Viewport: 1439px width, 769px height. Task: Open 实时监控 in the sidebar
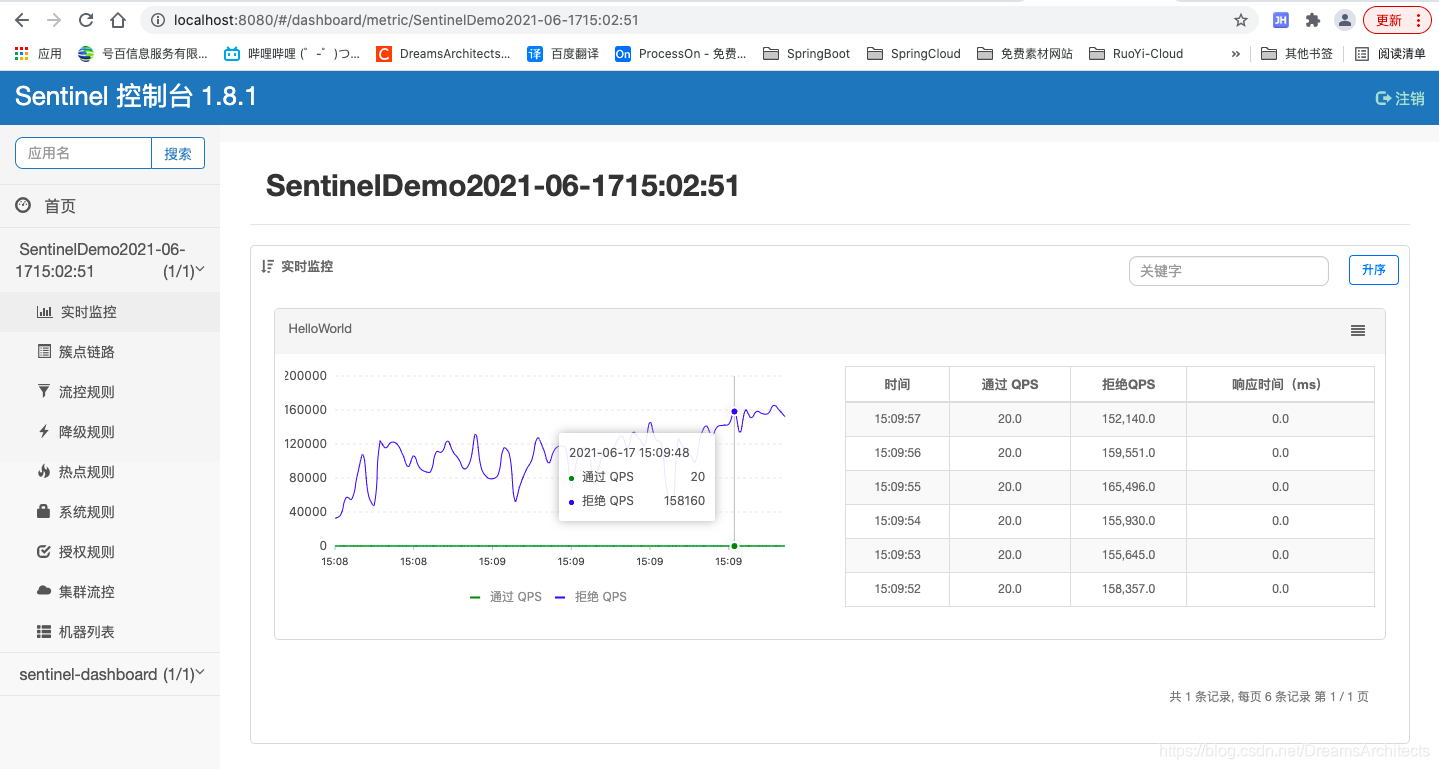coord(110,312)
